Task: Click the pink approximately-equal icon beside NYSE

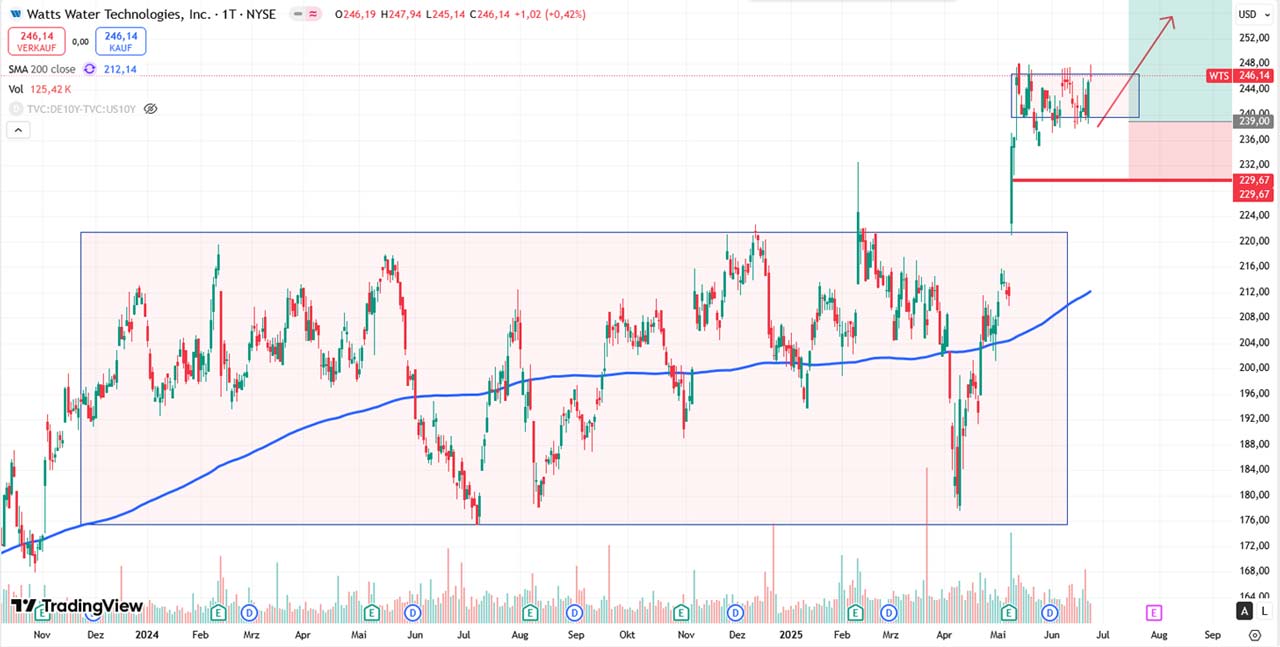Action: tap(313, 14)
